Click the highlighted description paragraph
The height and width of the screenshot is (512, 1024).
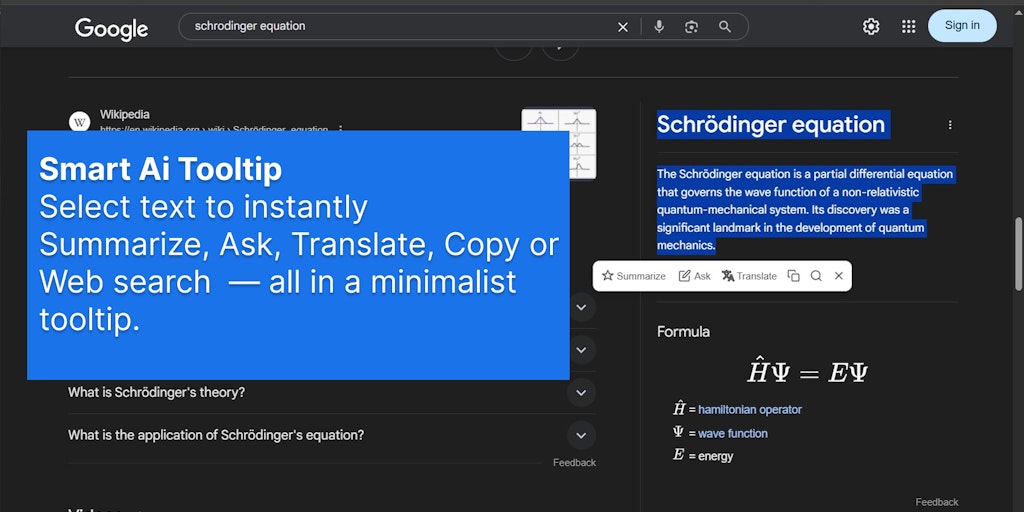(805, 210)
